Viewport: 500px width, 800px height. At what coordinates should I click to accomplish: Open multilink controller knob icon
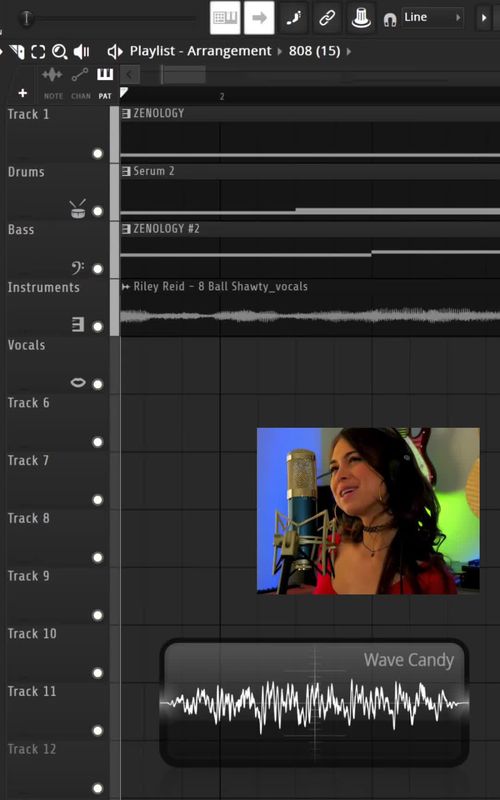(361, 18)
